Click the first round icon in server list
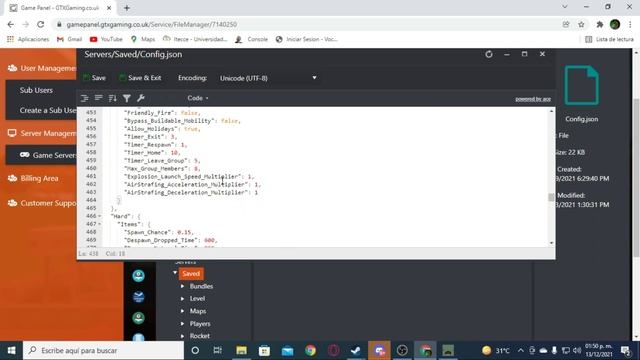The image size is (640, 360). [x=138, y=276]
